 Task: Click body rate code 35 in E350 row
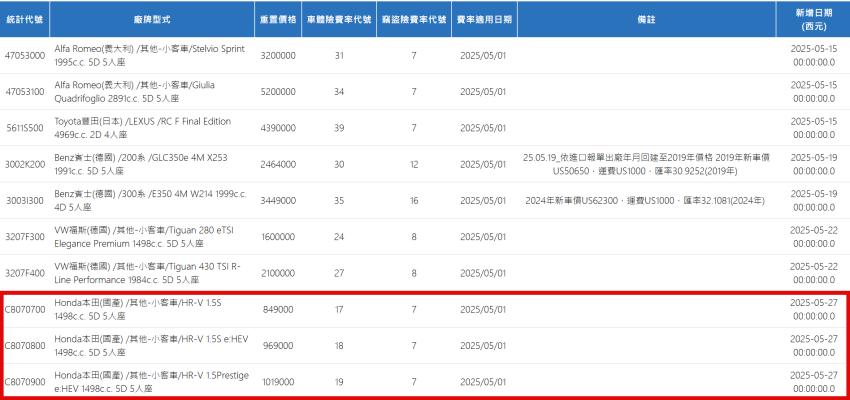tap(339, 201)
